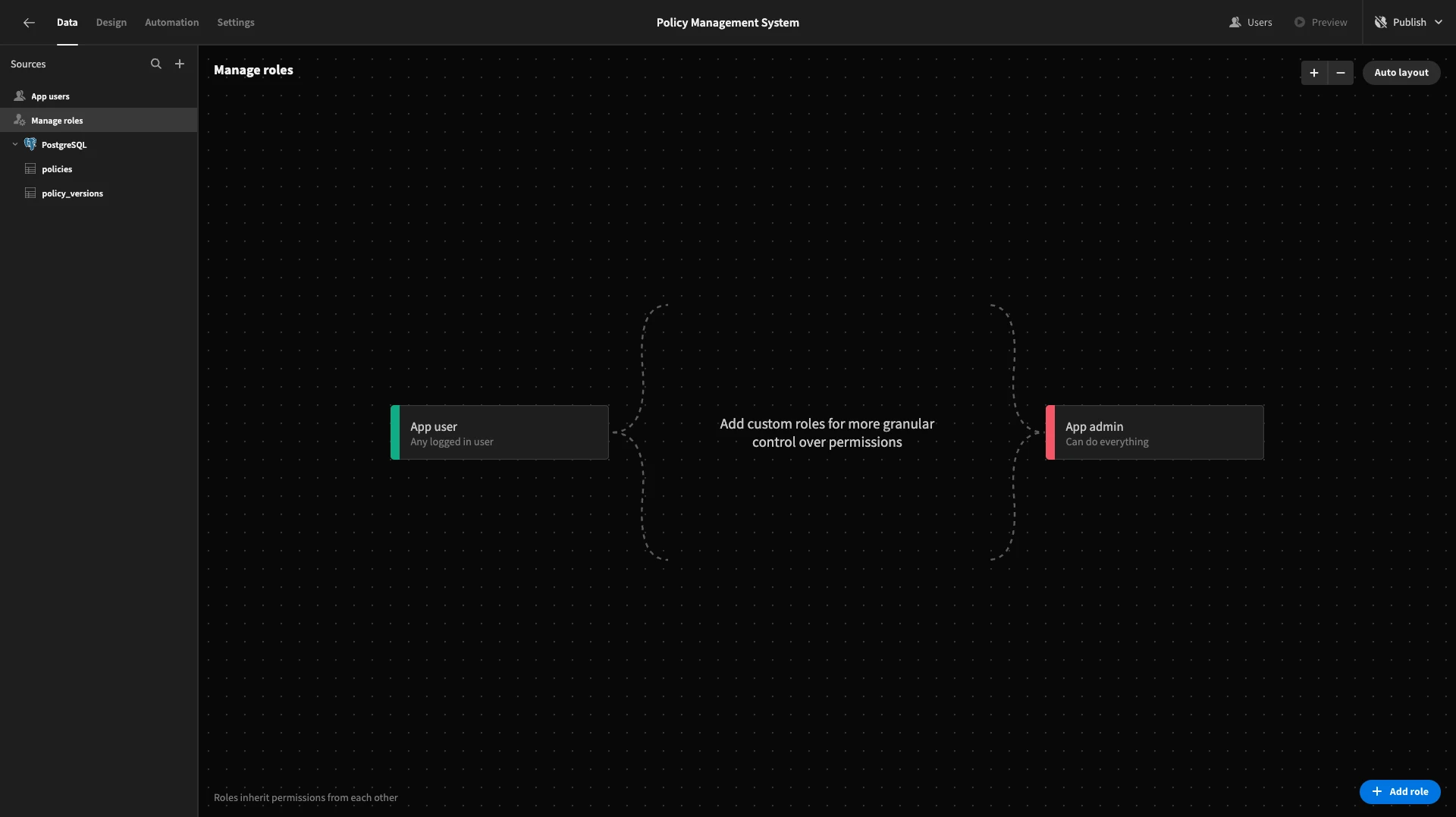Image resolution: width=1456 pixels, height=817 pixels.
Task: Click the 'Add custom roles' hint text
Action: [x=827, y=433]
